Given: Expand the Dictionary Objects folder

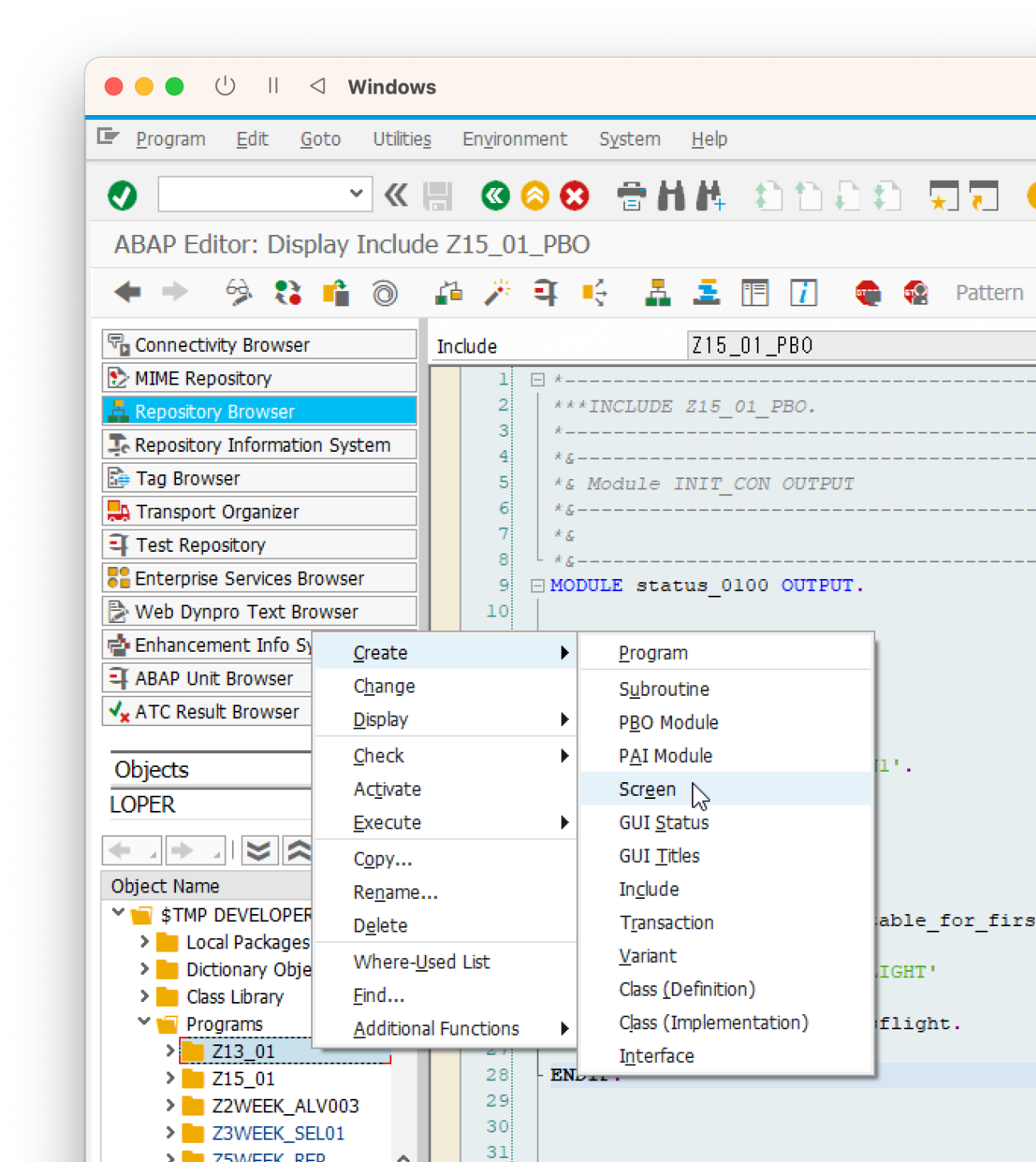Looking at the screenshot, I should (x=145, y=969).
